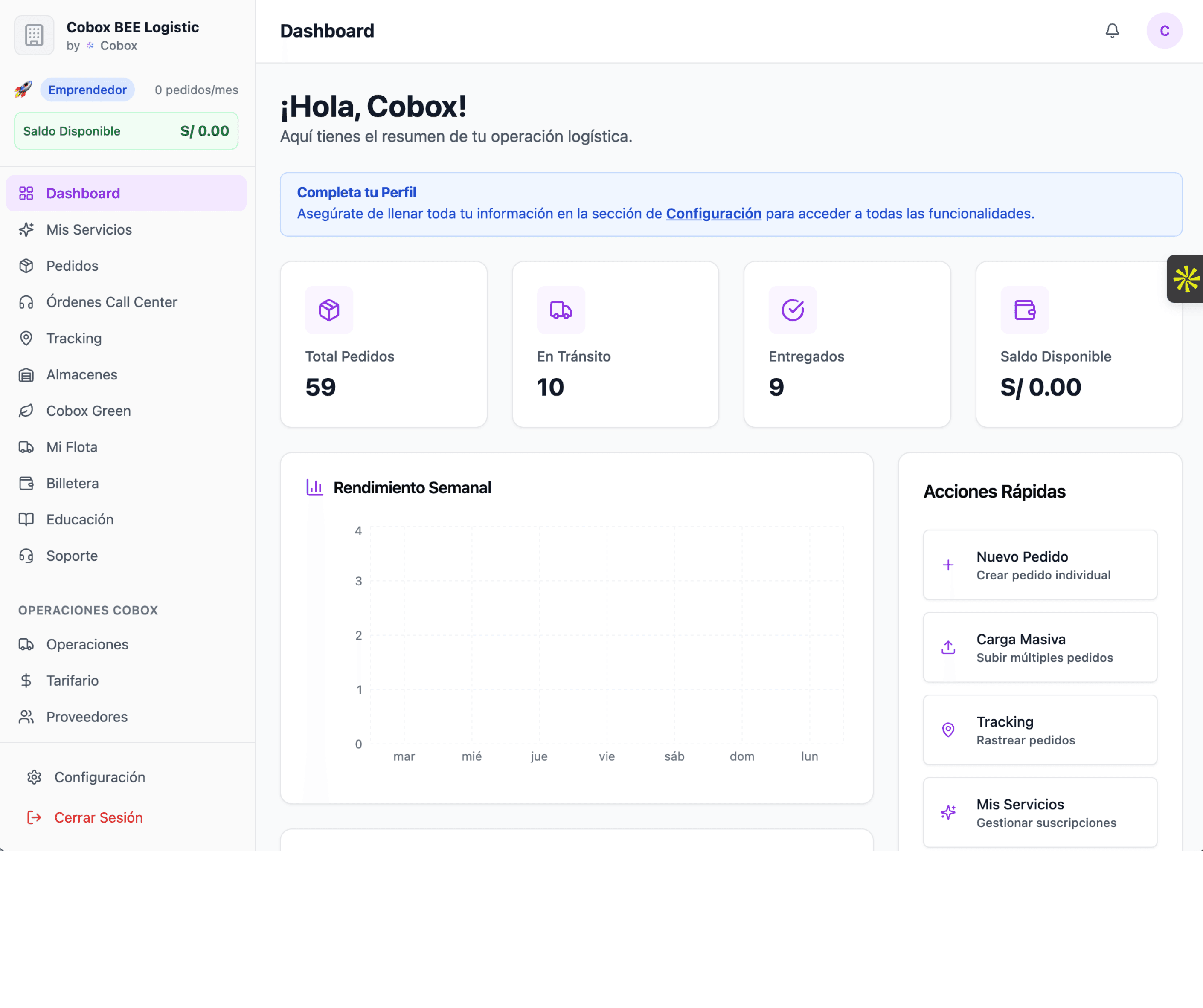
Task: Click the Carga Masiva quick action
Action: coord(1040,648)
